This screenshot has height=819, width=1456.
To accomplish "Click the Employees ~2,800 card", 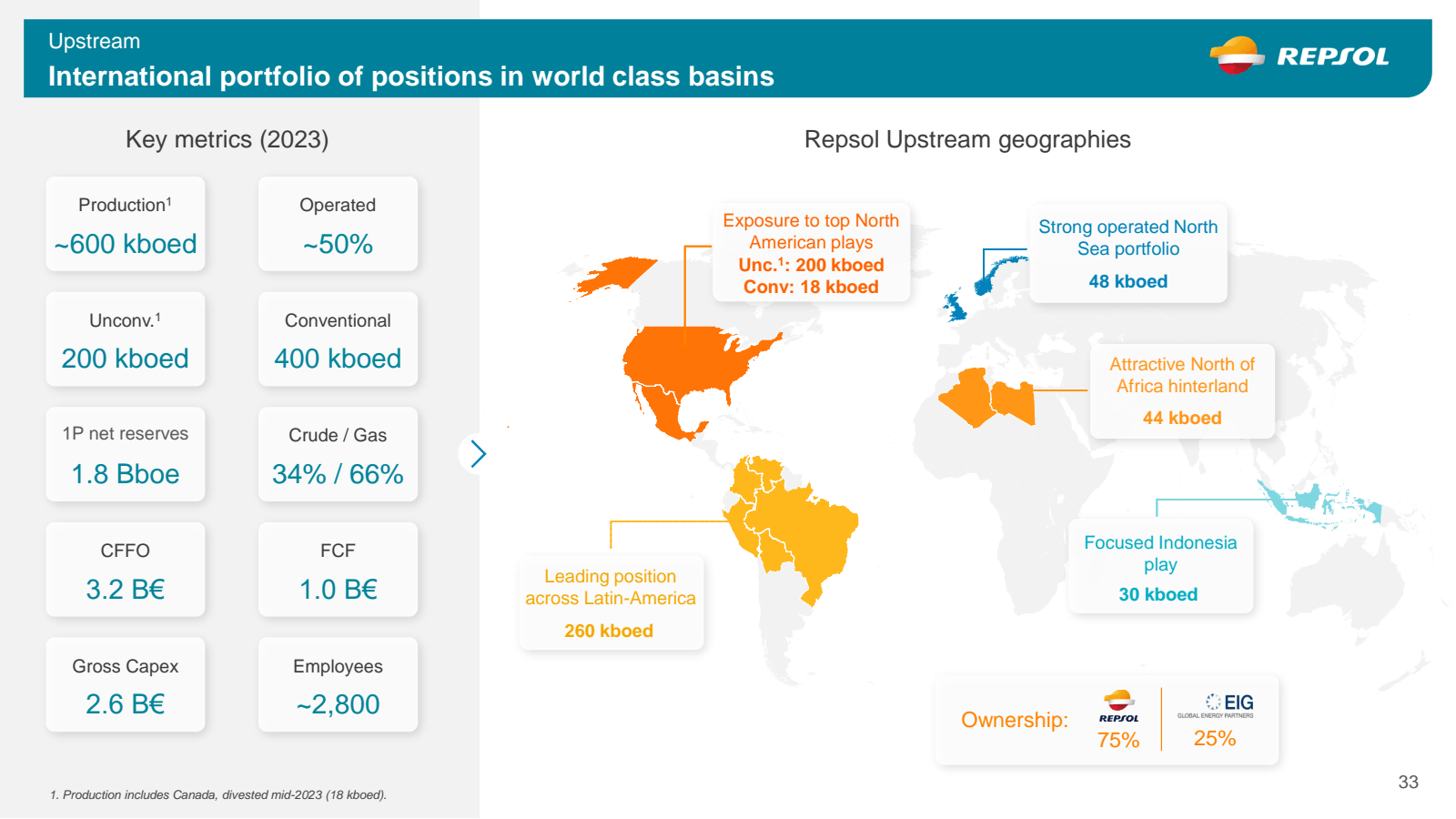I will 338,684.
